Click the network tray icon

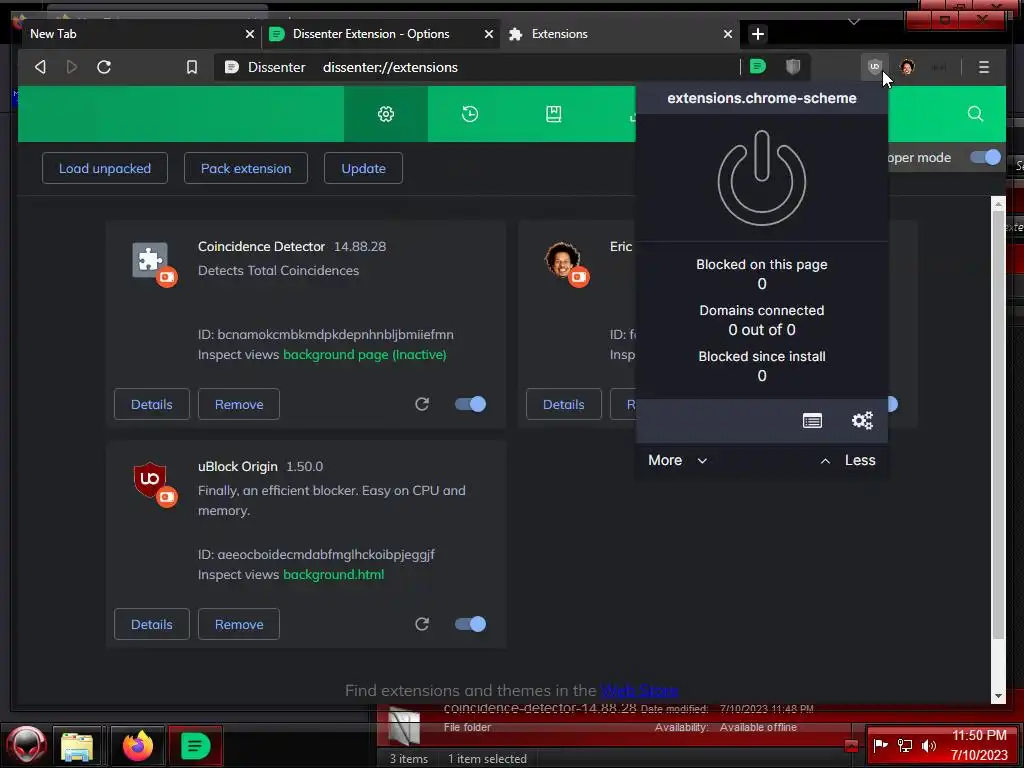[905, 745]
